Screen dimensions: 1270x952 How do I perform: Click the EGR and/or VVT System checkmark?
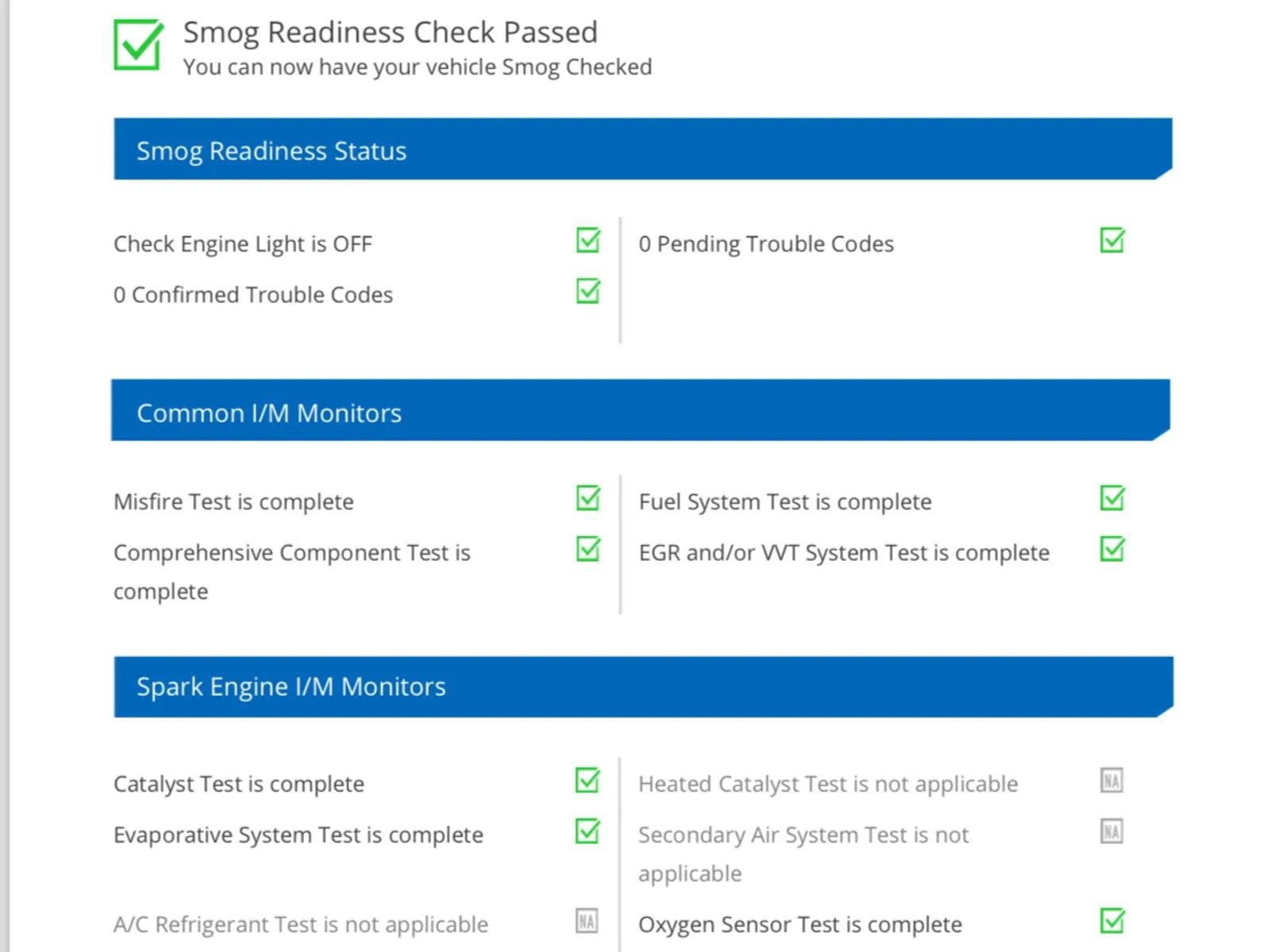[1112, 549]
